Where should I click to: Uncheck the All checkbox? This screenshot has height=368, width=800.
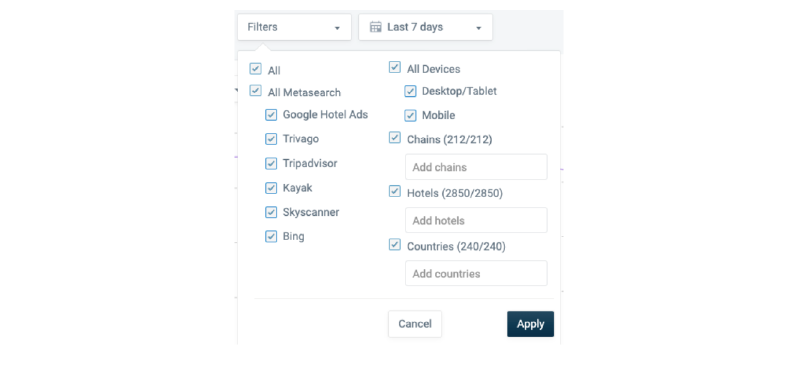(256, 69)
